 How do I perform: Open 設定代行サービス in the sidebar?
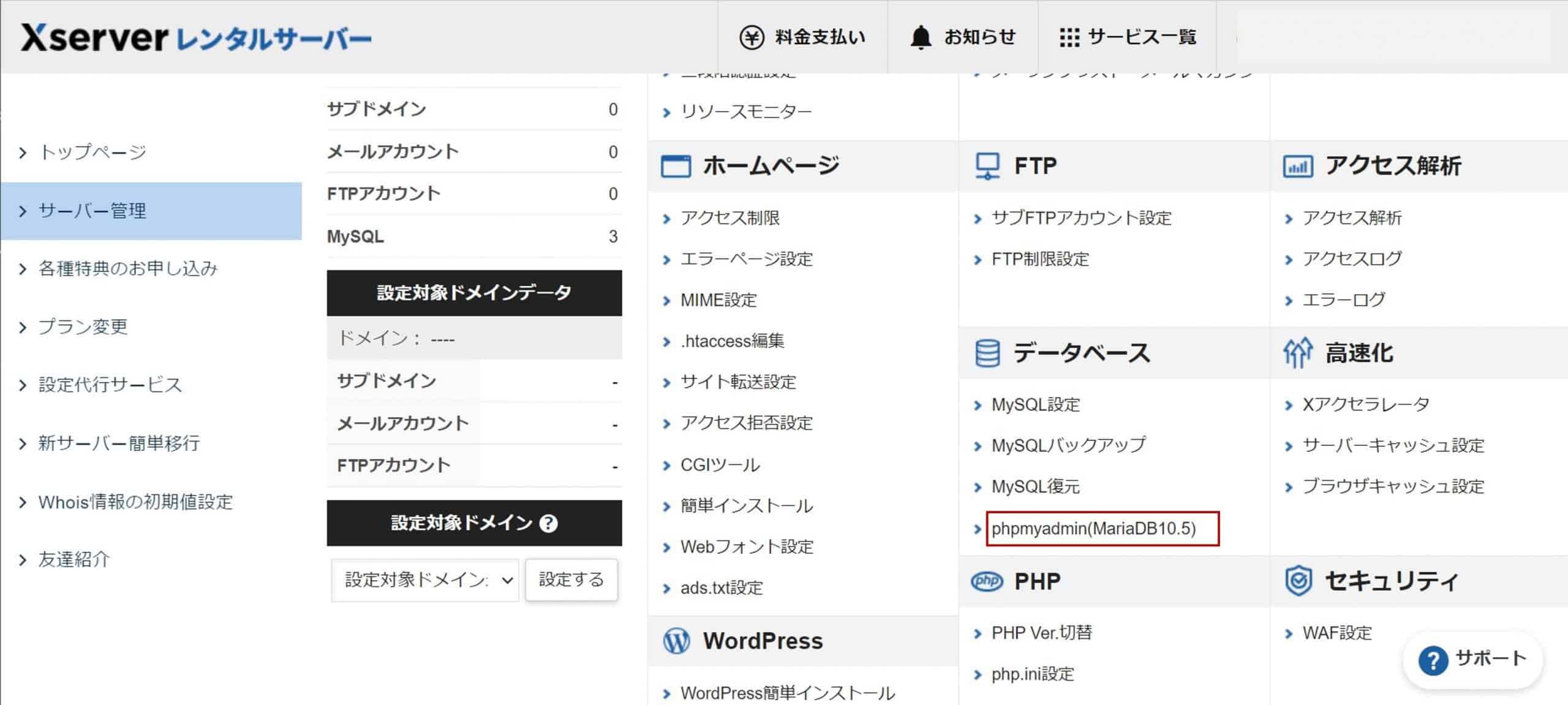pyautogui.click(x=110, y=385)
